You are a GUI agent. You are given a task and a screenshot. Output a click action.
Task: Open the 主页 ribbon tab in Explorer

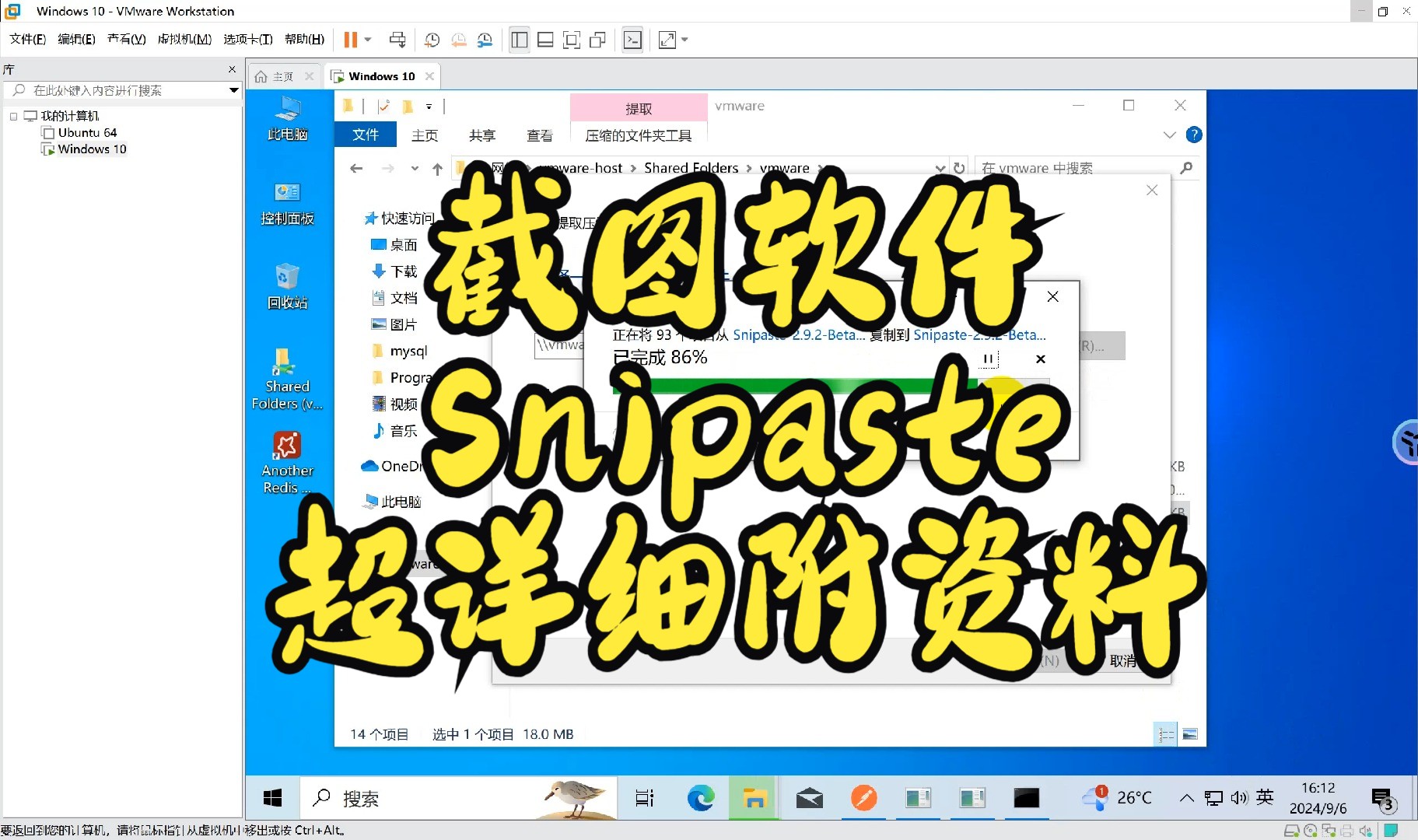coord(425,135)
